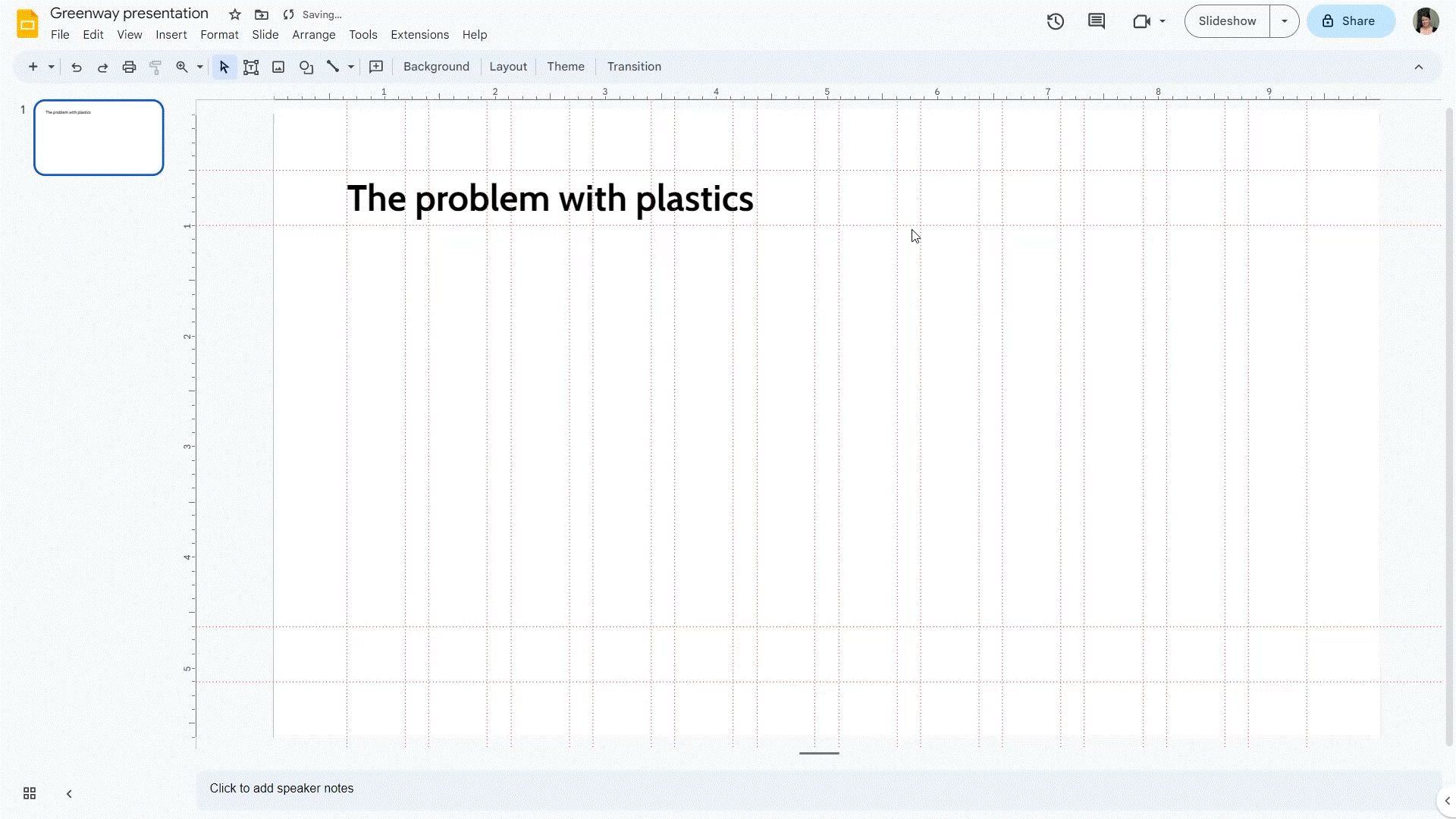Expand the grid view toggle

click(x=30, y=793)
